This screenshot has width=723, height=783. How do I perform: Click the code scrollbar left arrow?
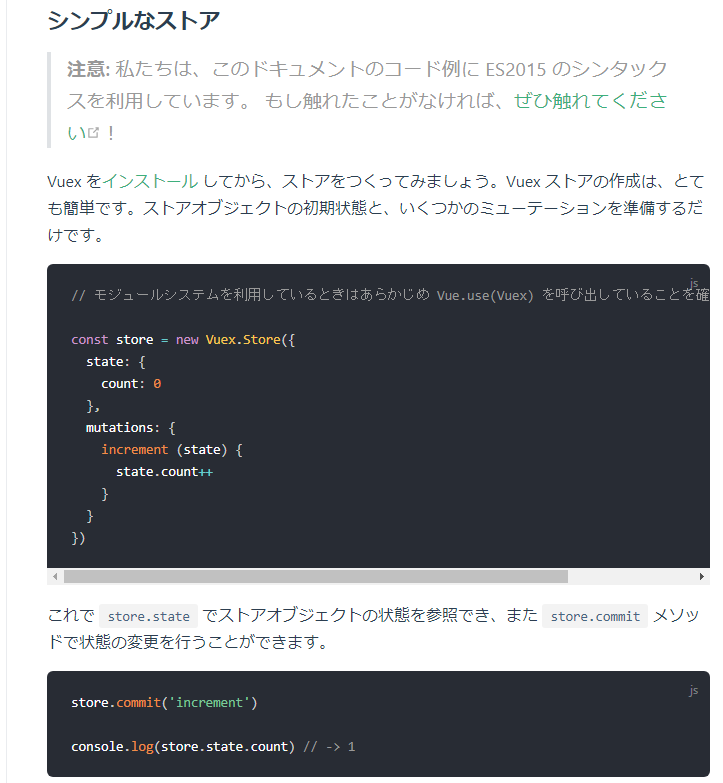pyautogui.click(x=55, y=577)
